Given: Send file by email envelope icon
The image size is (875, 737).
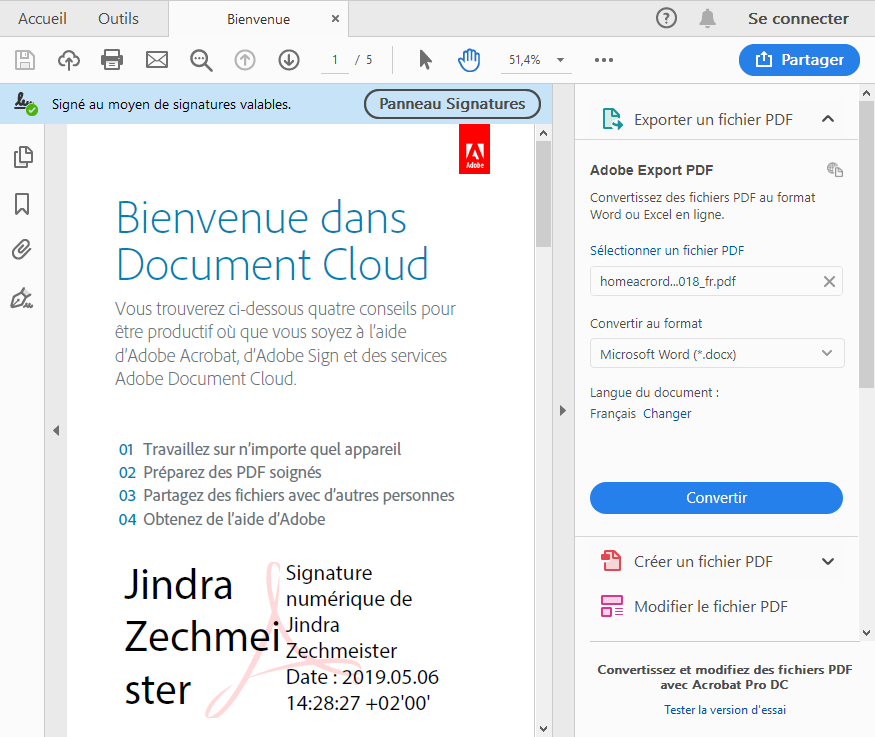Looking at the screenshot, I should pyautogui.click(x=157, y=60).
